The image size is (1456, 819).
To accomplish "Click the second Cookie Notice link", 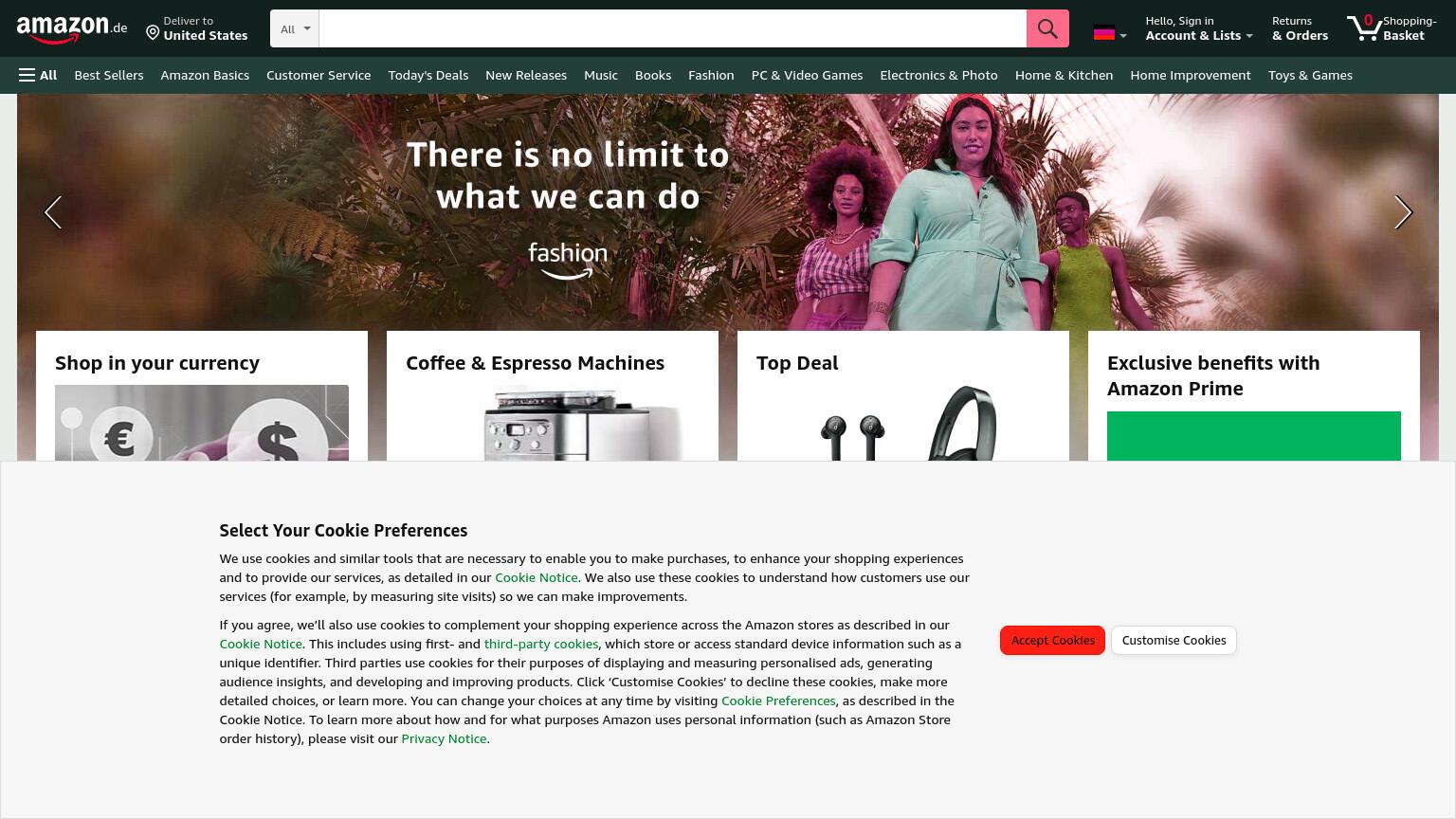I will (x=261, y=644).
